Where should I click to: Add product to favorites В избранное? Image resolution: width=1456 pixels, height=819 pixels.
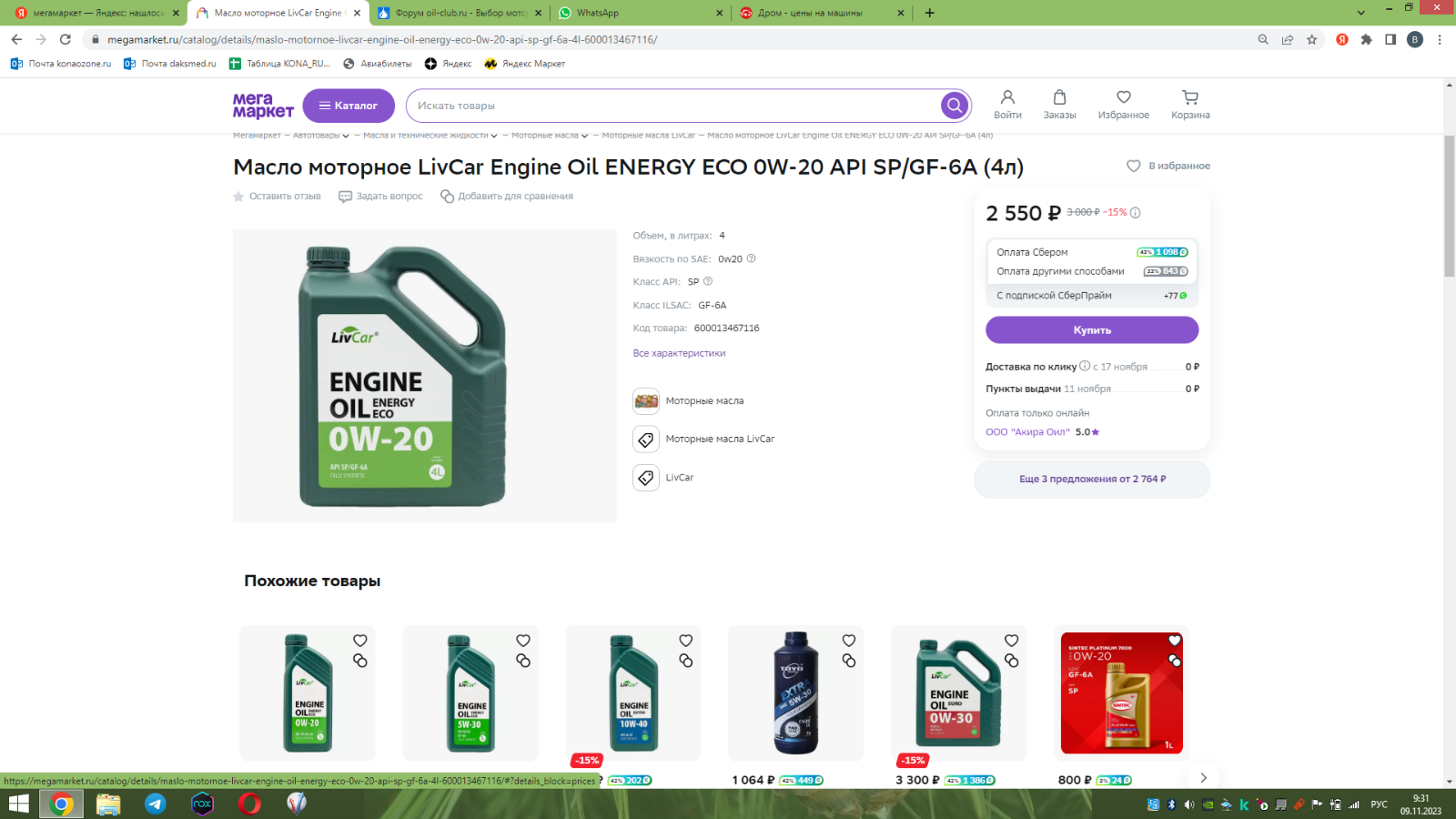point(1168,166)
